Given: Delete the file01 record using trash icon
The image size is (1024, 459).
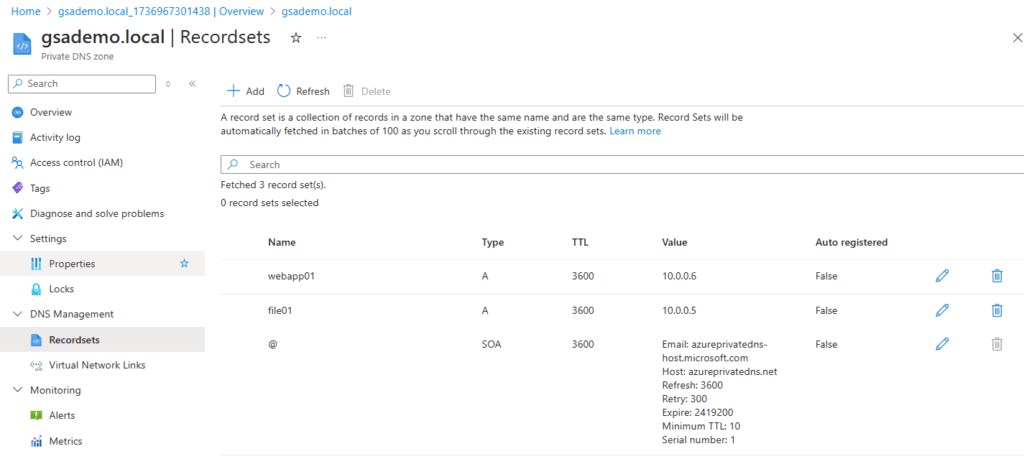Looking at the screenshot, I should [996, 310].
